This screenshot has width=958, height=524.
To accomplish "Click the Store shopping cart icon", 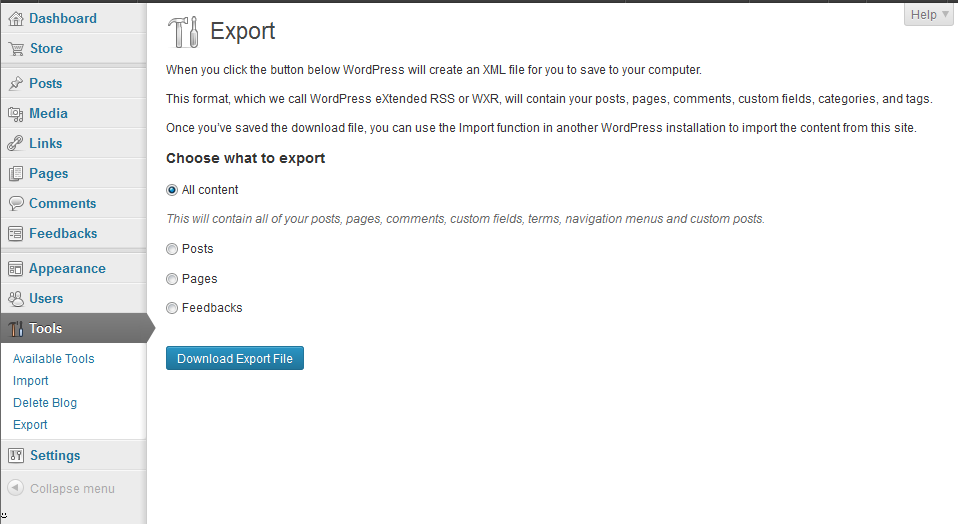I will (x=15, y=48).
